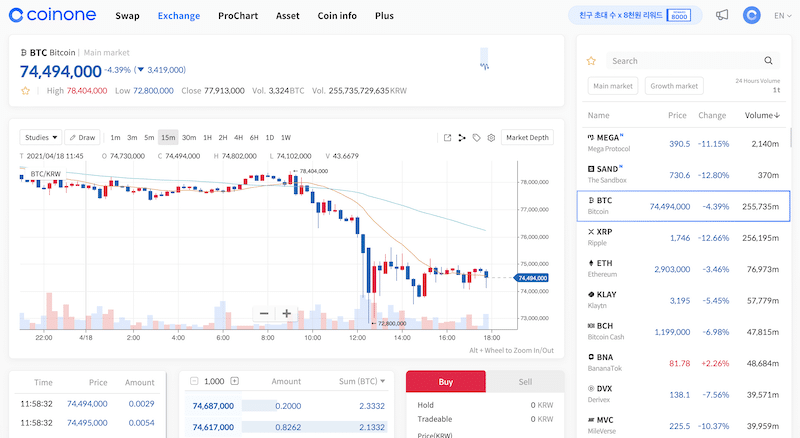Click the BTC mini sparkline chart
Viewport: 800px width, 438px height.
[x=484, y=58]
